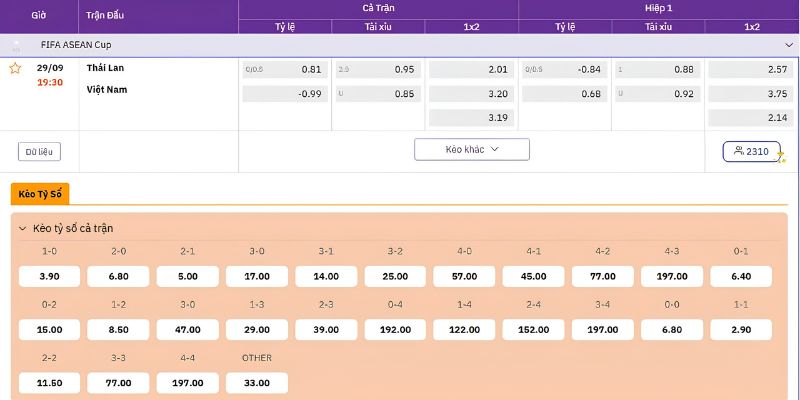
Task: Choose the OTHER score odds 33.00
Action: 257,383
